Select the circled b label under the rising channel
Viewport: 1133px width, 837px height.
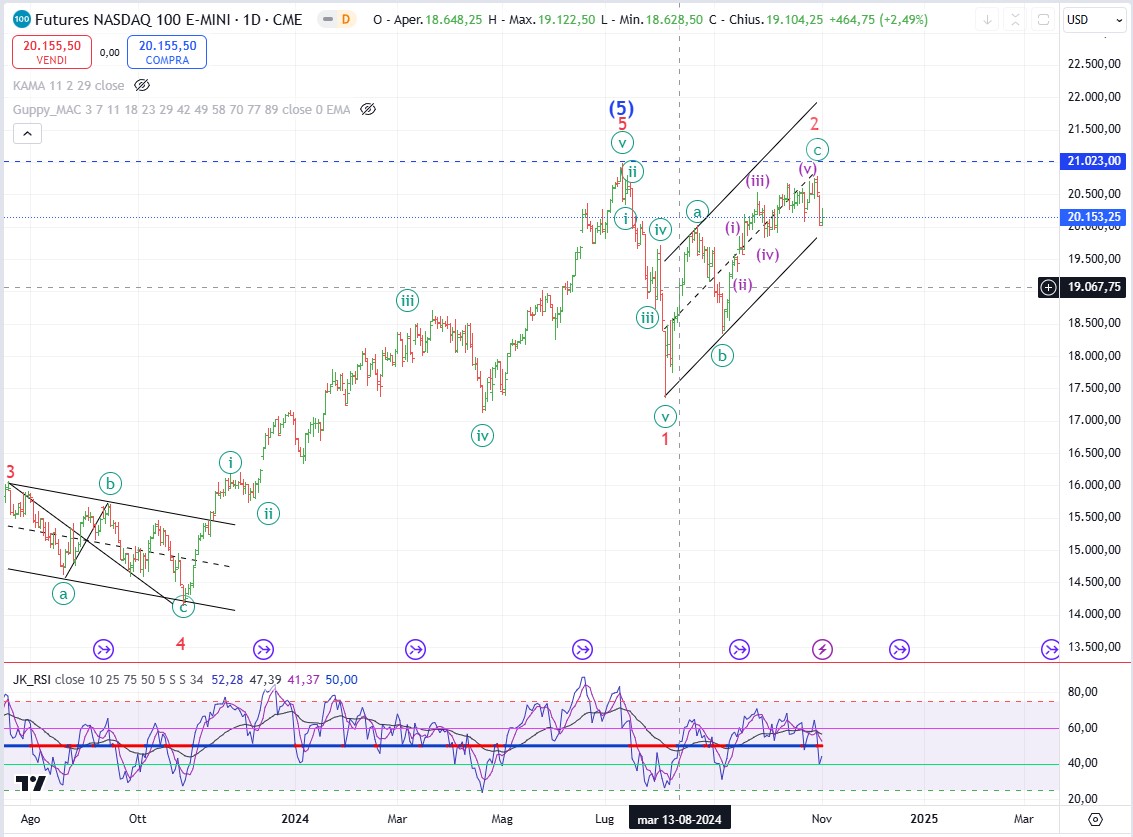pos(722,356)
